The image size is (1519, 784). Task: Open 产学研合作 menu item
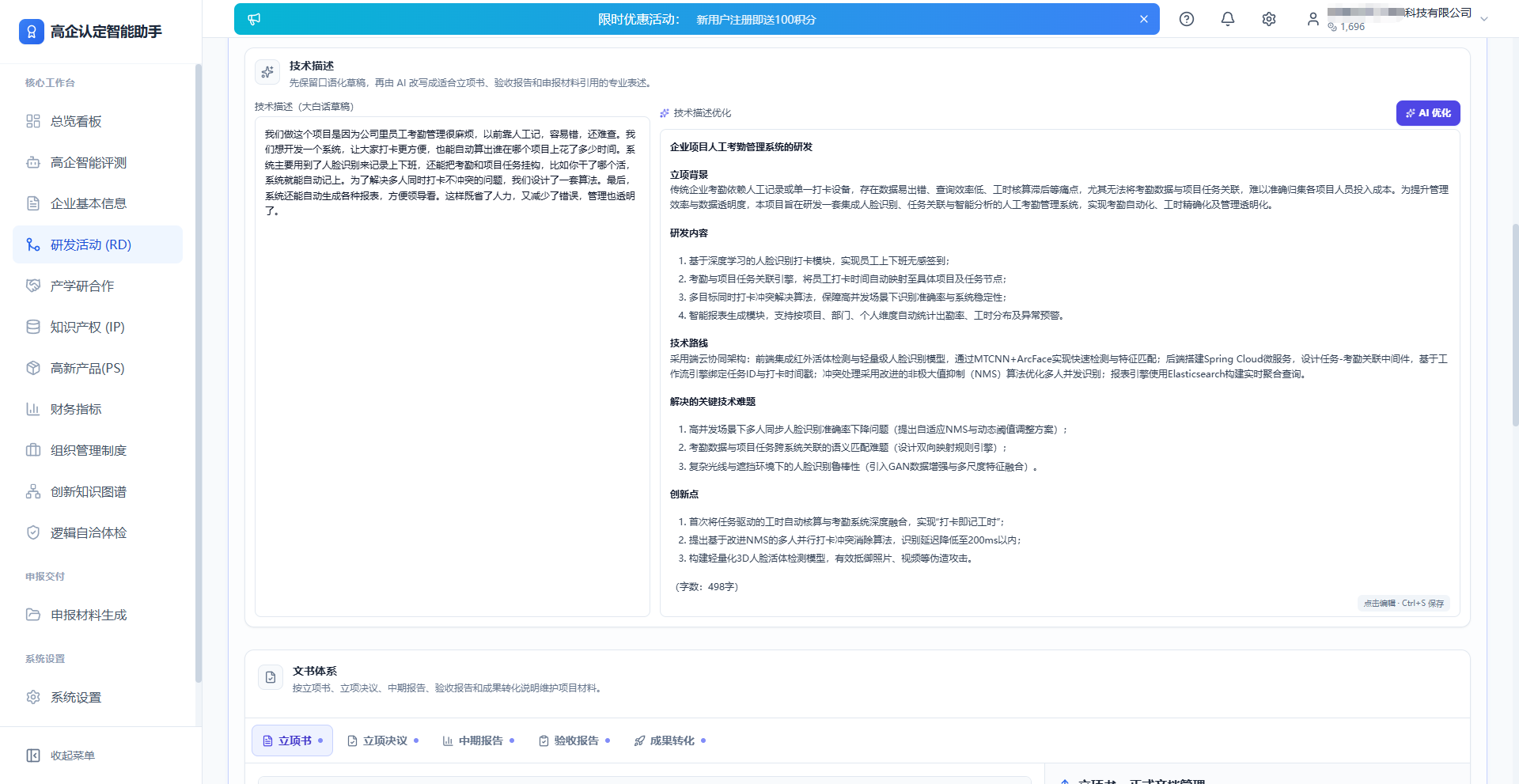97,286
